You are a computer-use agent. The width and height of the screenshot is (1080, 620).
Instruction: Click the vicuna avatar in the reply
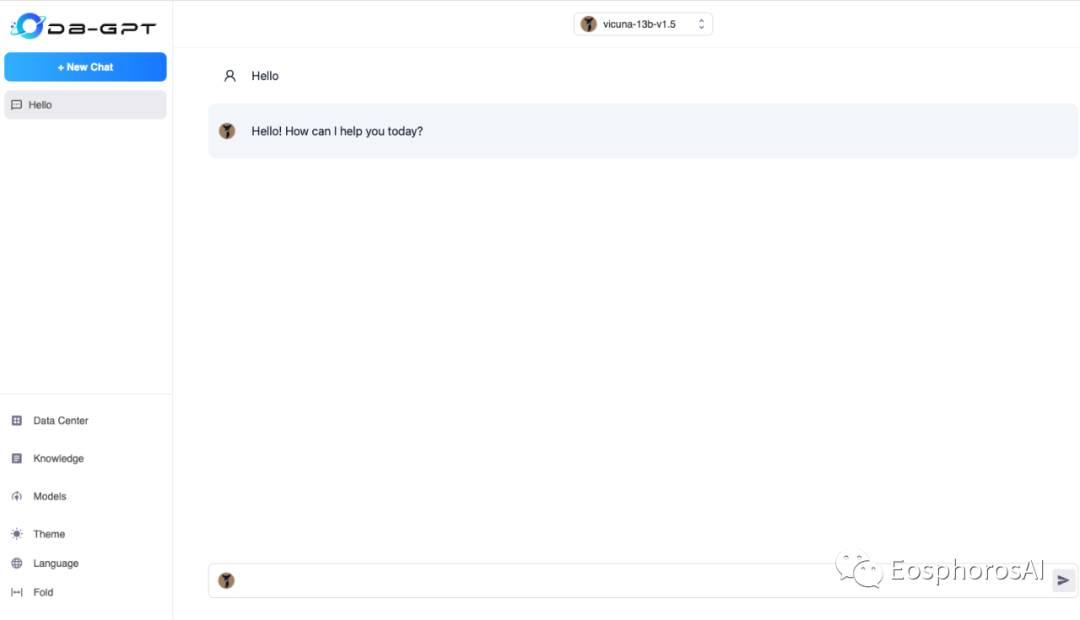pyautogui.click(x=227, y=131)
